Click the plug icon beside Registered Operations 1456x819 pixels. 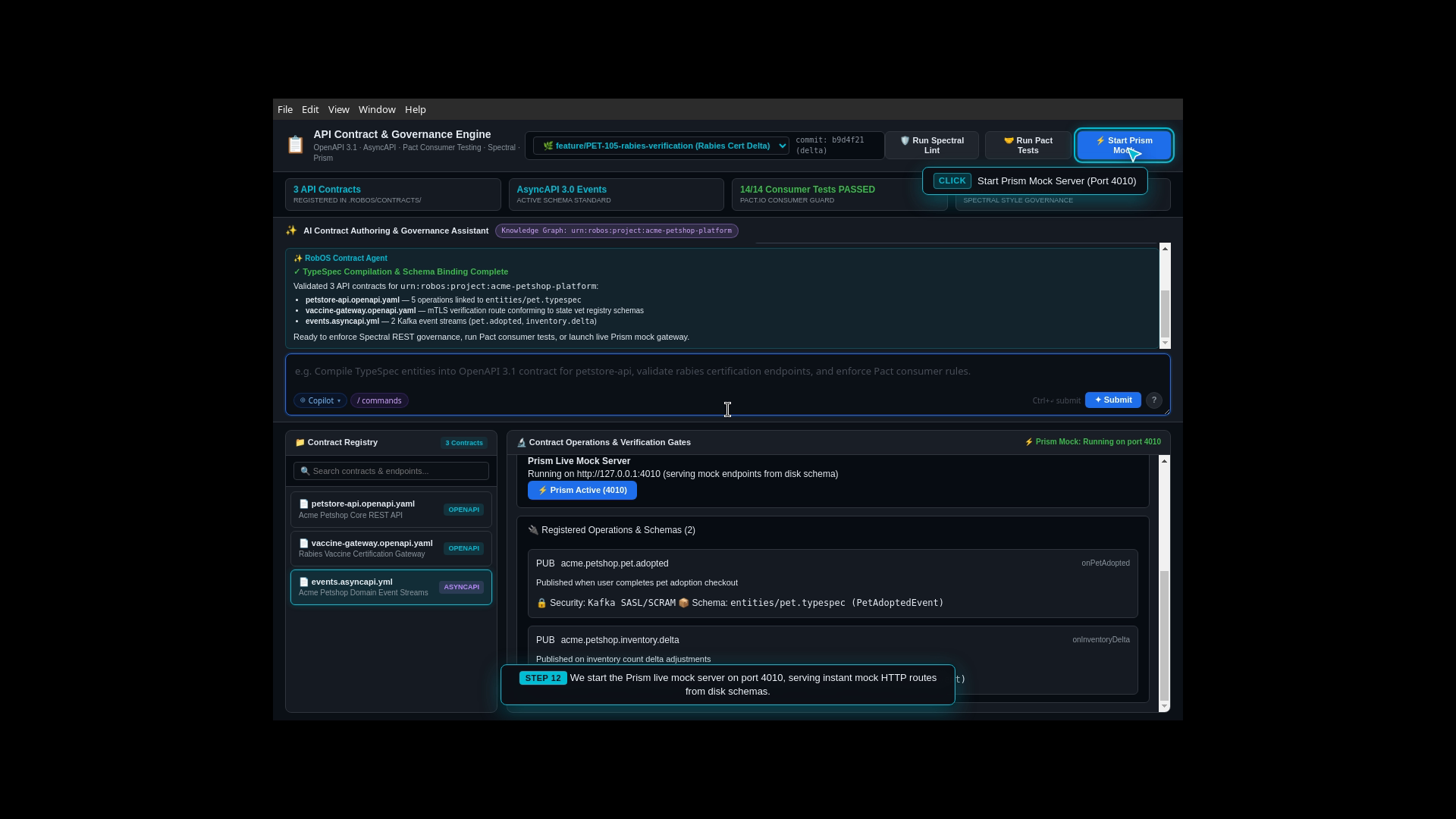[x=533, y=530]
